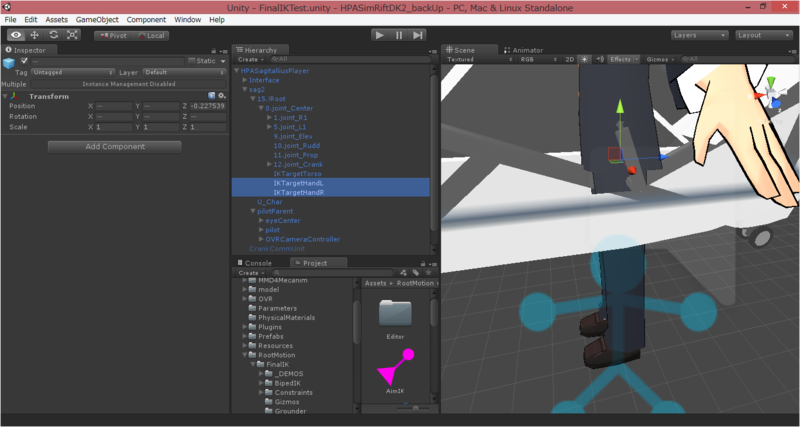Open the Layout dropdown

tap(763, 35)
